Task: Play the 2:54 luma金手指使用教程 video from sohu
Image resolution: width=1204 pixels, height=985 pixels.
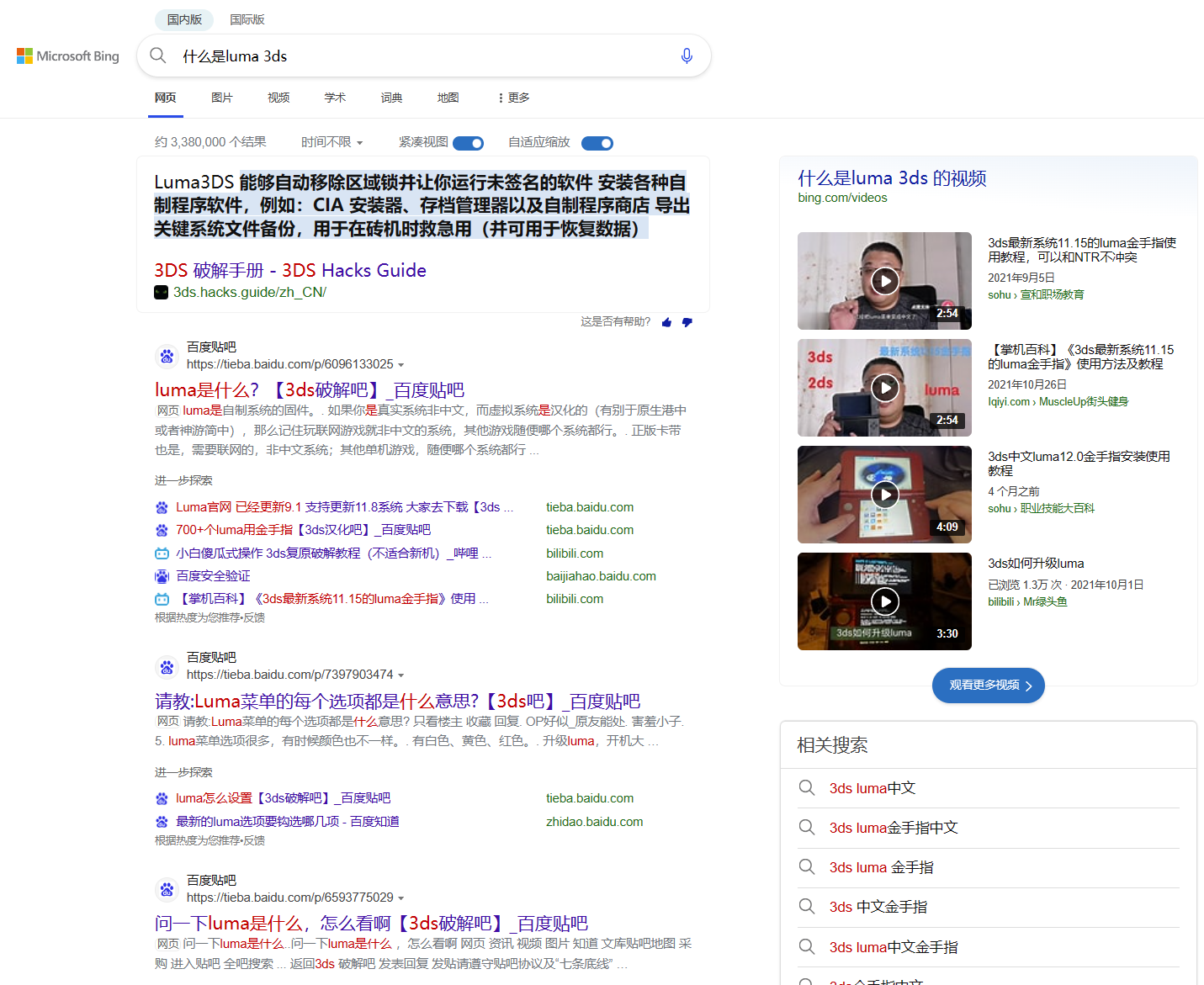Action: 884,281
